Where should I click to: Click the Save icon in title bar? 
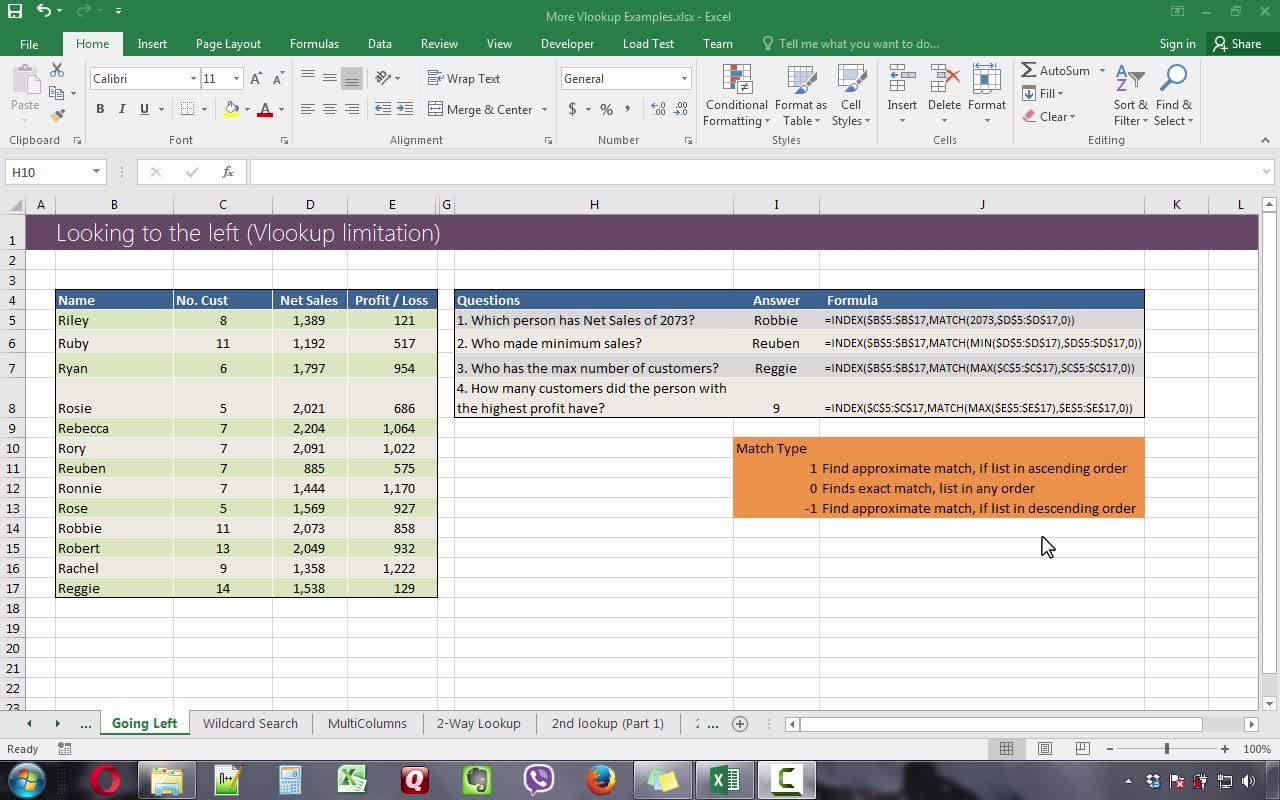click(x=15, y=11)
